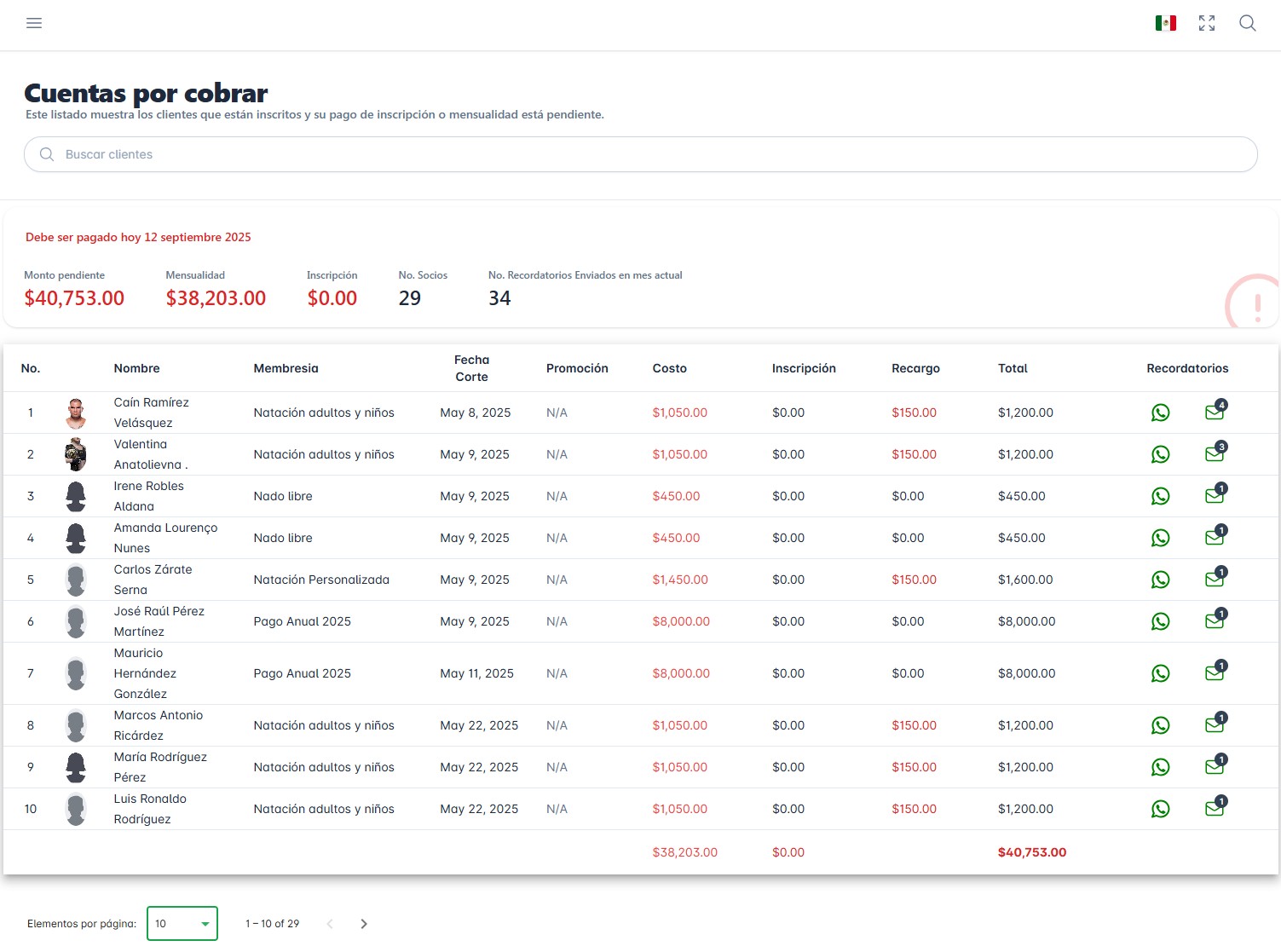Go to next page of results
This screenshot has height=952, width=1281.
tap(364, 924)
